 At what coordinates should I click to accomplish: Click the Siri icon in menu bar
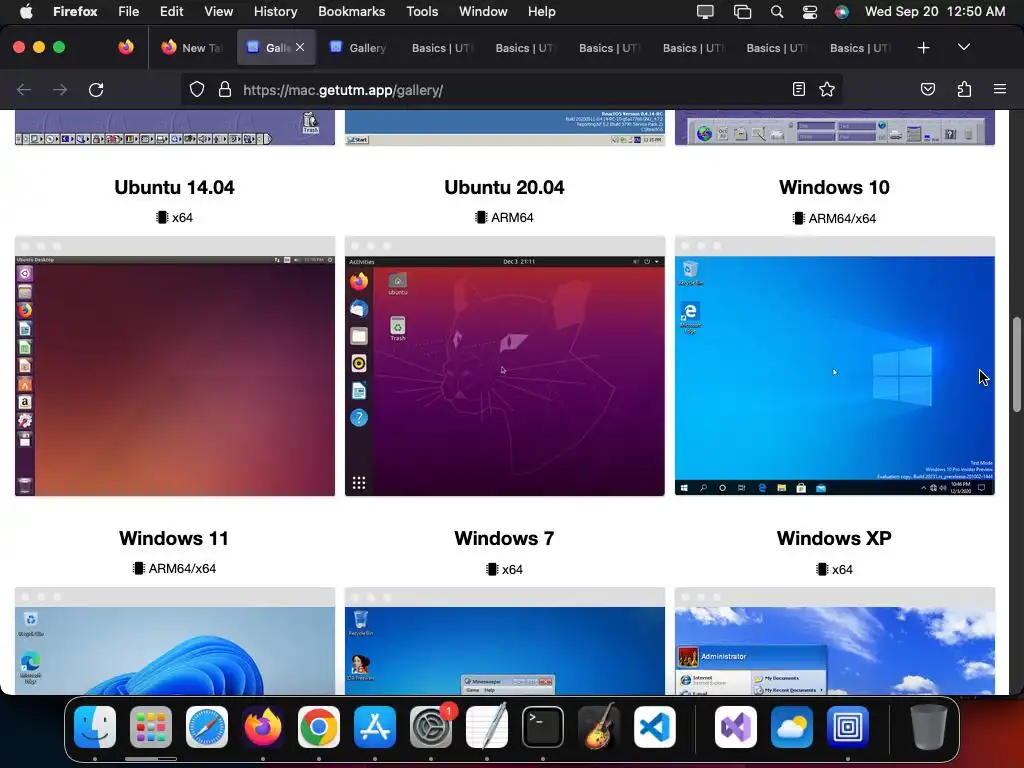(x=842, y=12)
